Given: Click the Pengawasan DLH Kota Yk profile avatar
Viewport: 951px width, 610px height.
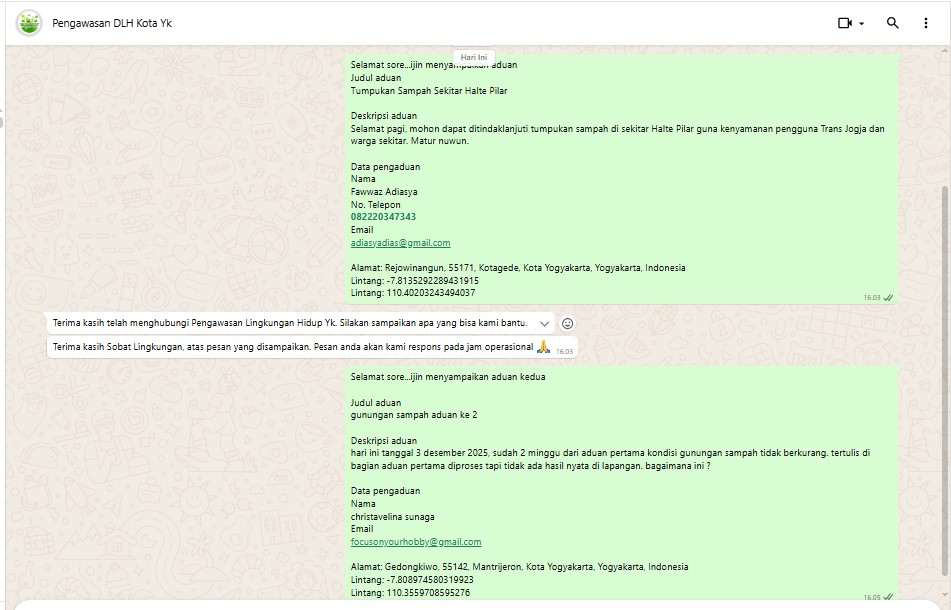Looking at the screenshot, I should point(29,23).
